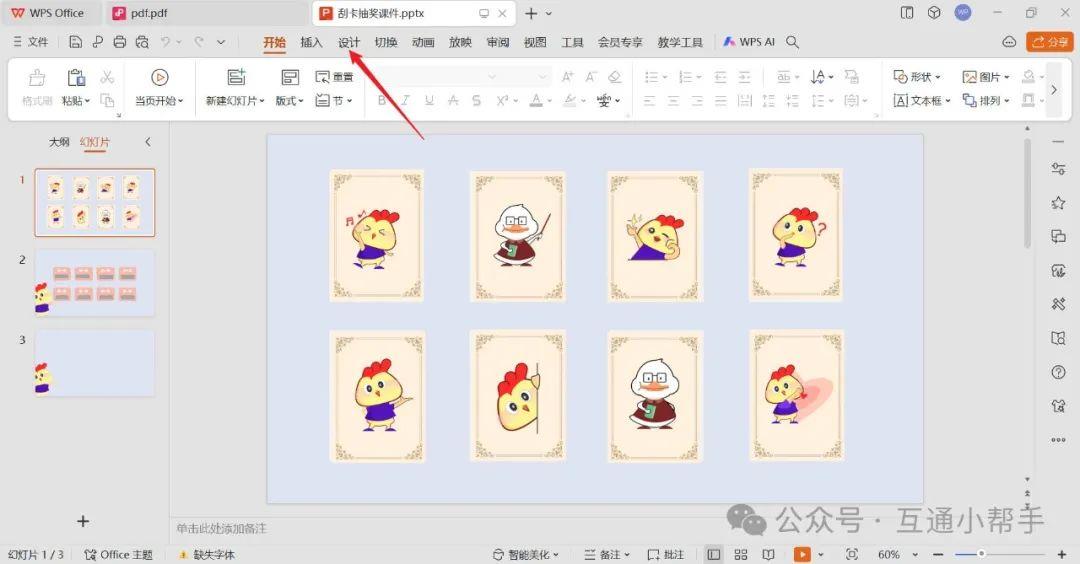Switch to normal view in status bar

pyautogui.click(x=714, y=554)
